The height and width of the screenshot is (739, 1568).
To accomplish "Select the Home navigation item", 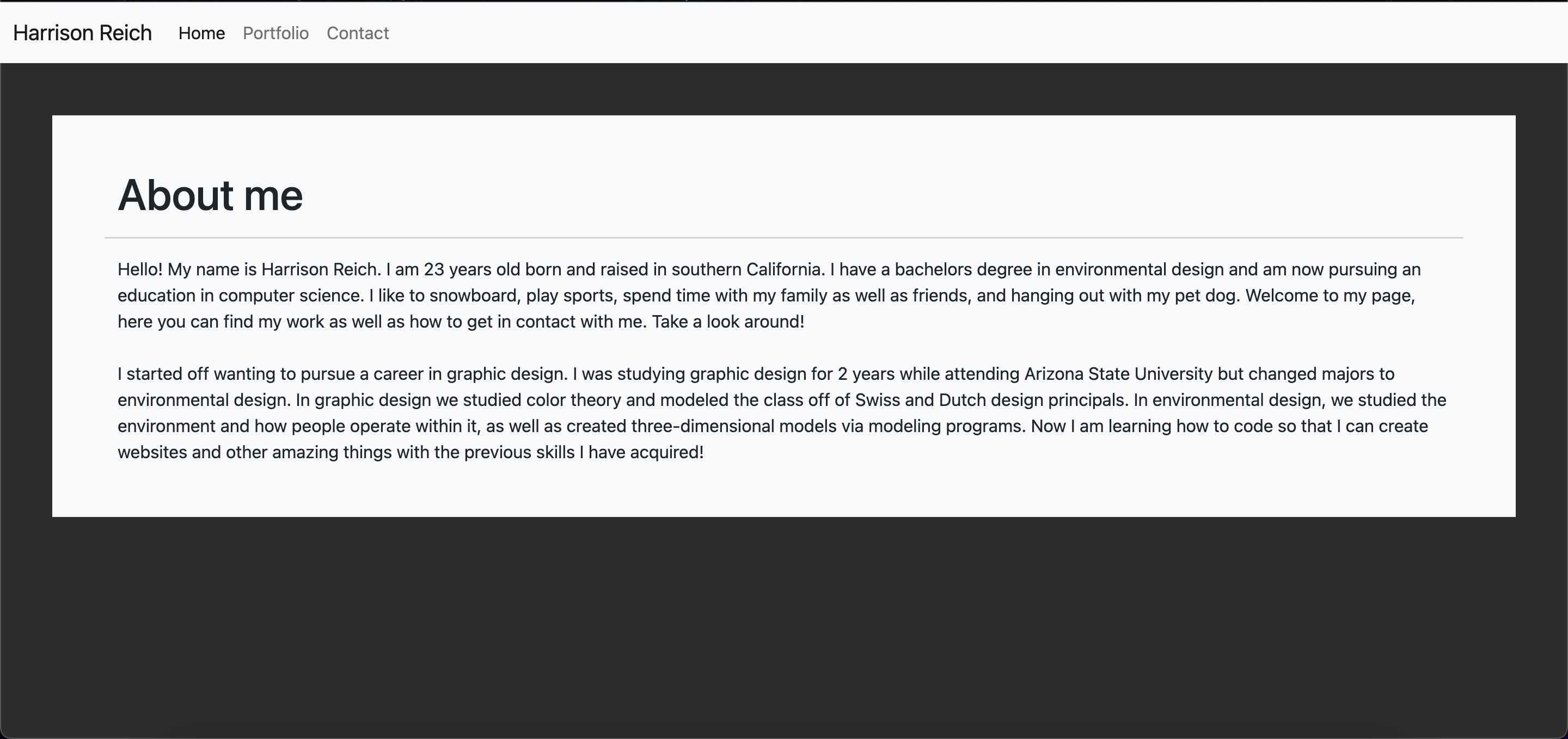I will 201,33.
